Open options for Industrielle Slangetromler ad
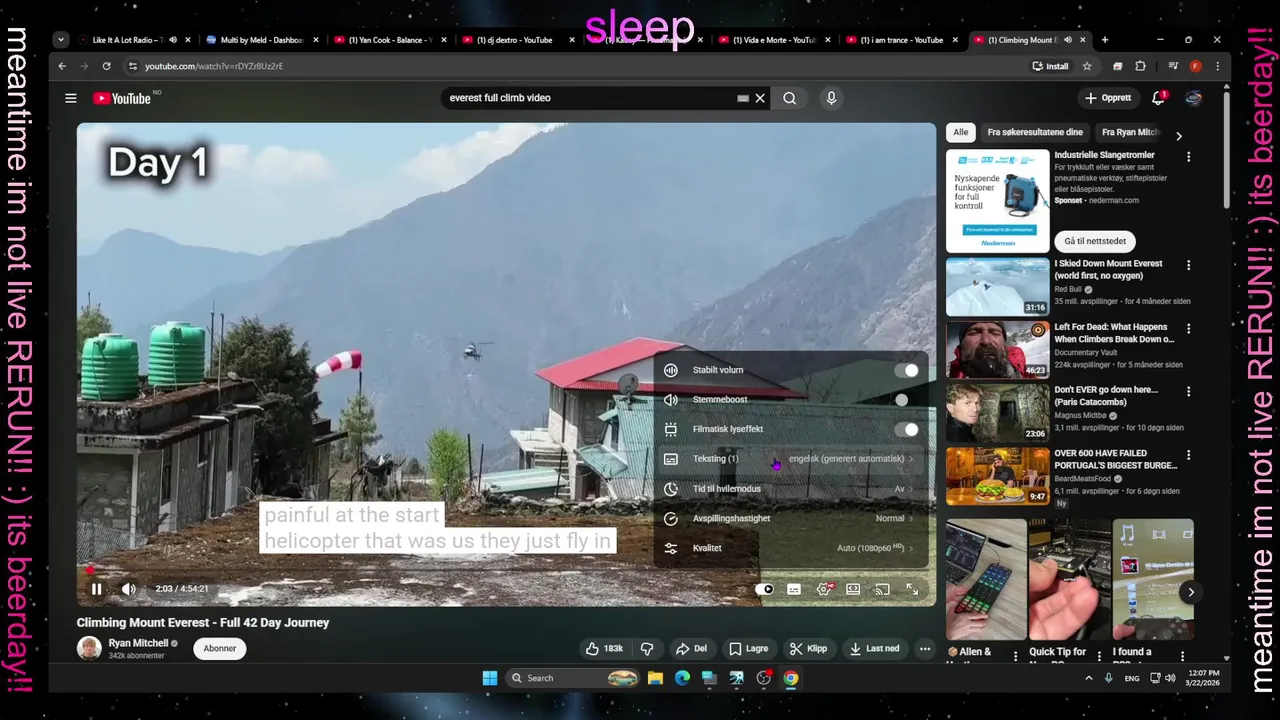This screenshot has height=720, width=1280. (1189, 157)
